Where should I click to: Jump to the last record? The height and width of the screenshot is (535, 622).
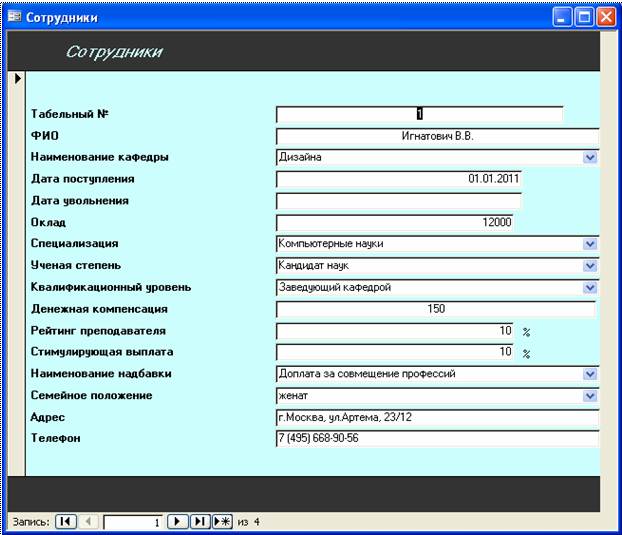200,521
